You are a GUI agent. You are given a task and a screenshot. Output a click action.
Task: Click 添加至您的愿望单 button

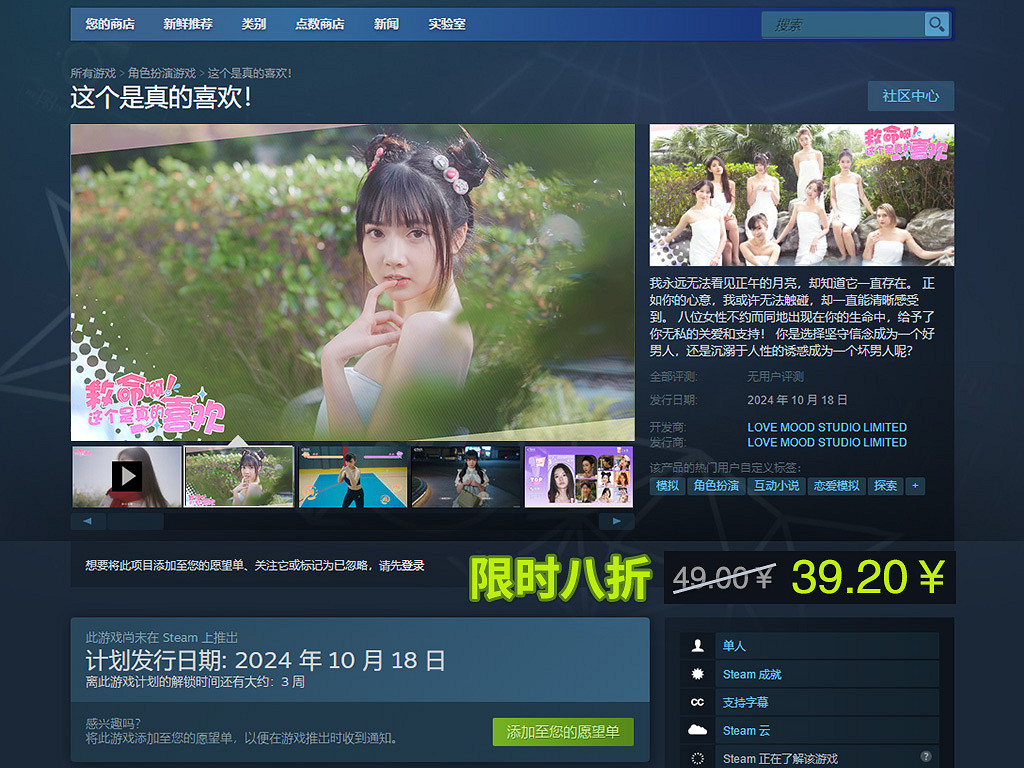tap(563, 731)
